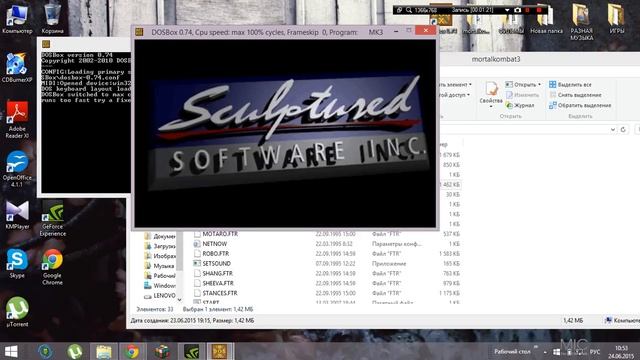This screenshot has width=640, height=360.
Task: Stop recording with the red square button
Action: pyautogui.click(x=539, y=10)
